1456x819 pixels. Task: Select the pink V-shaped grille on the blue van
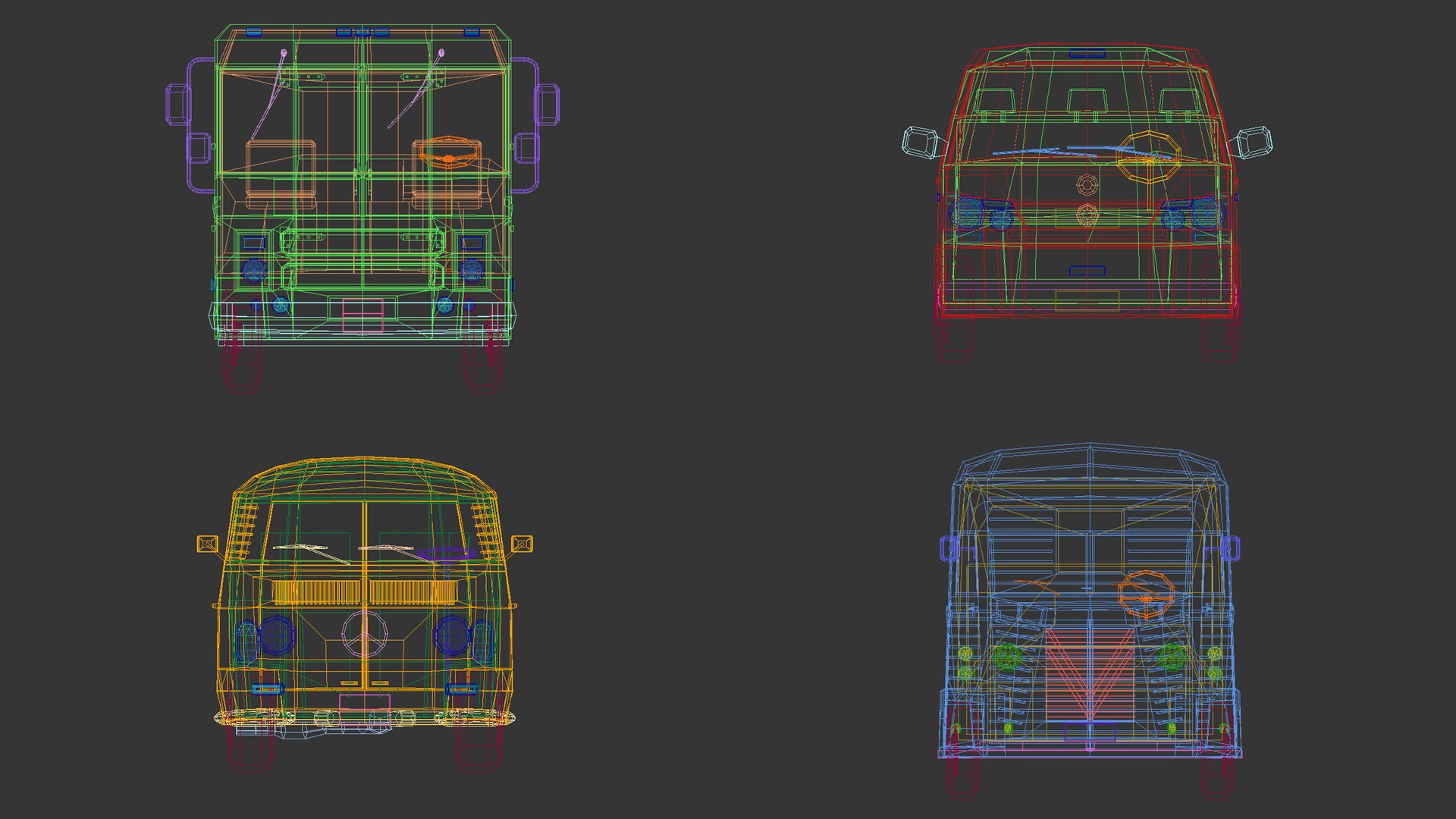point(1090,675)
